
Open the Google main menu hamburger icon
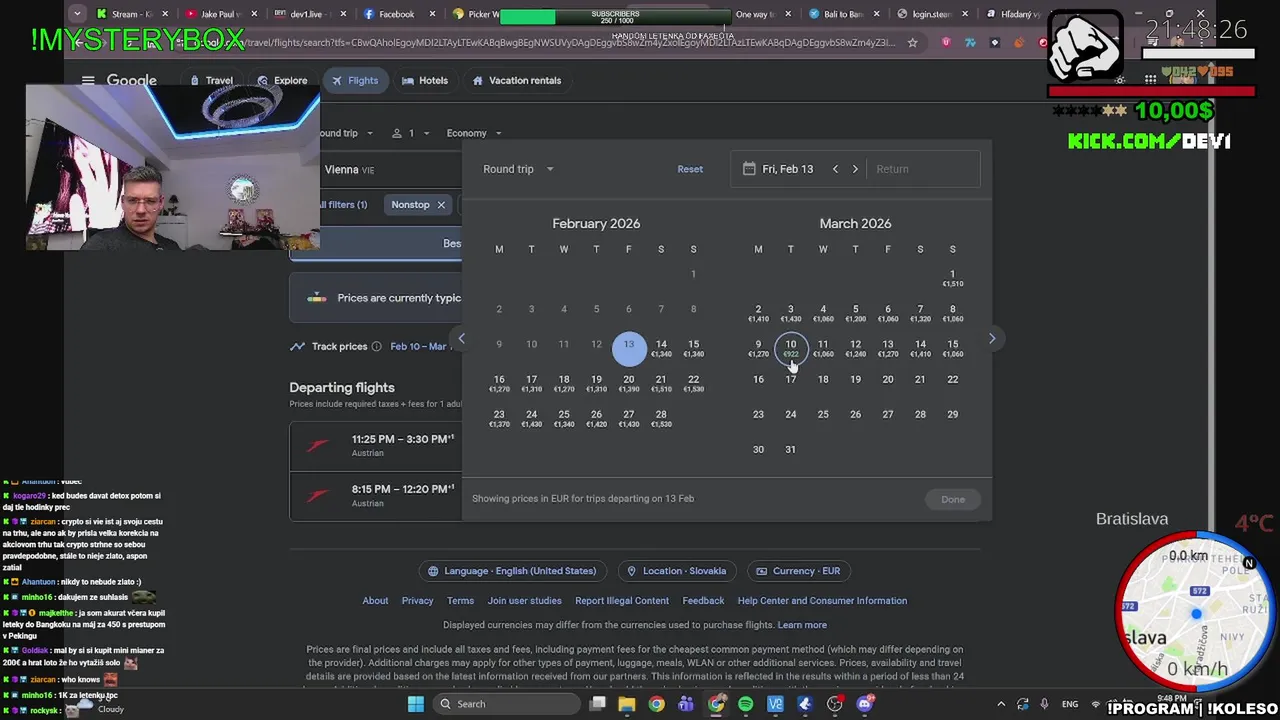tap(88, 81)
